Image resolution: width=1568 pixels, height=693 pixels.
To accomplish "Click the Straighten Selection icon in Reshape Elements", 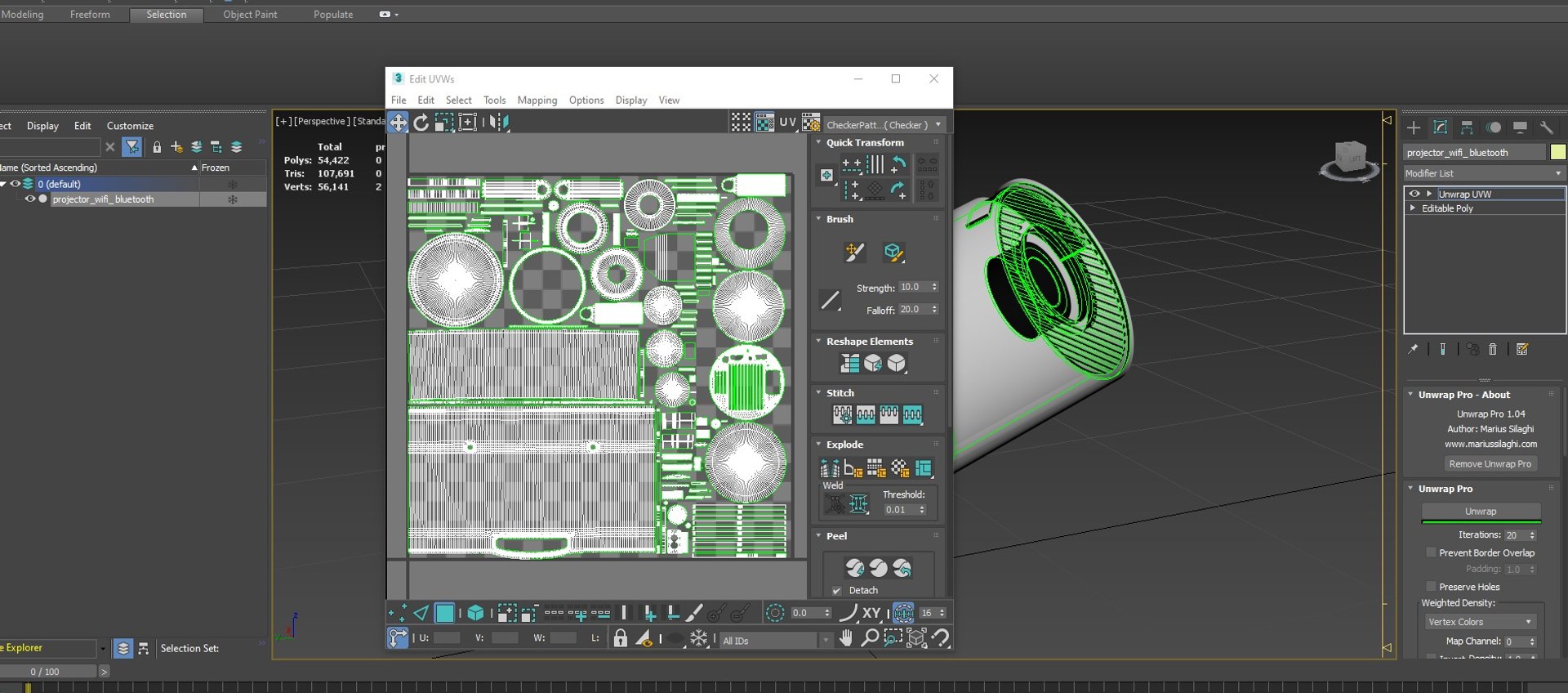I will (850, 364).
